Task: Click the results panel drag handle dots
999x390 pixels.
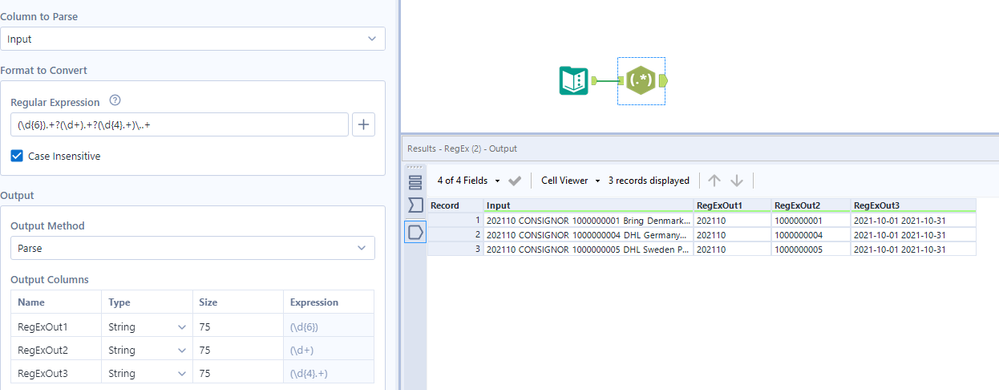Action: click(415, 168)
